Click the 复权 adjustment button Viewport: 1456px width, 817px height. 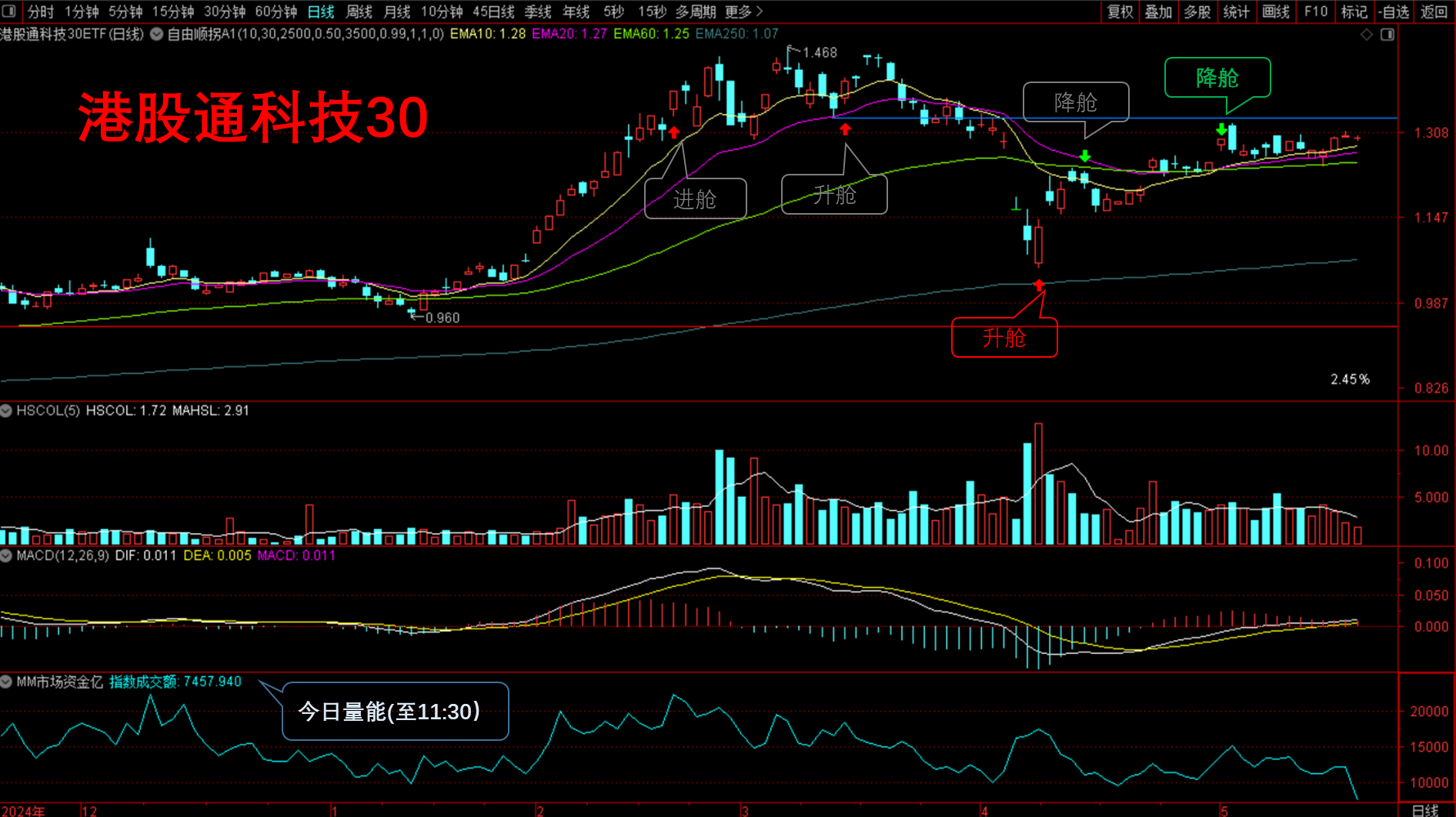pos(1120,12)
